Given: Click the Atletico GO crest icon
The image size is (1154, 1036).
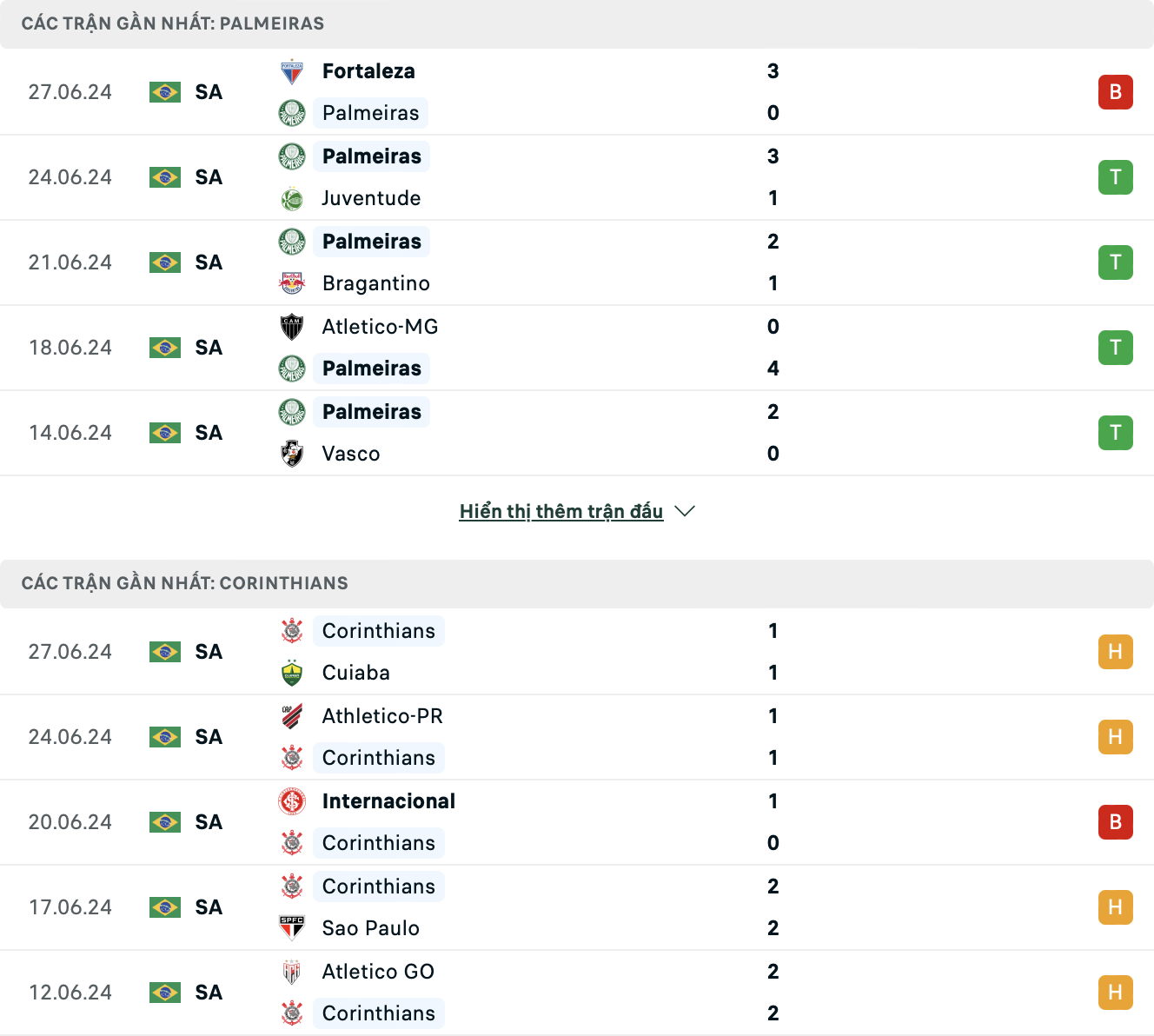Looking at the screenshot, I should coord(292,972).
